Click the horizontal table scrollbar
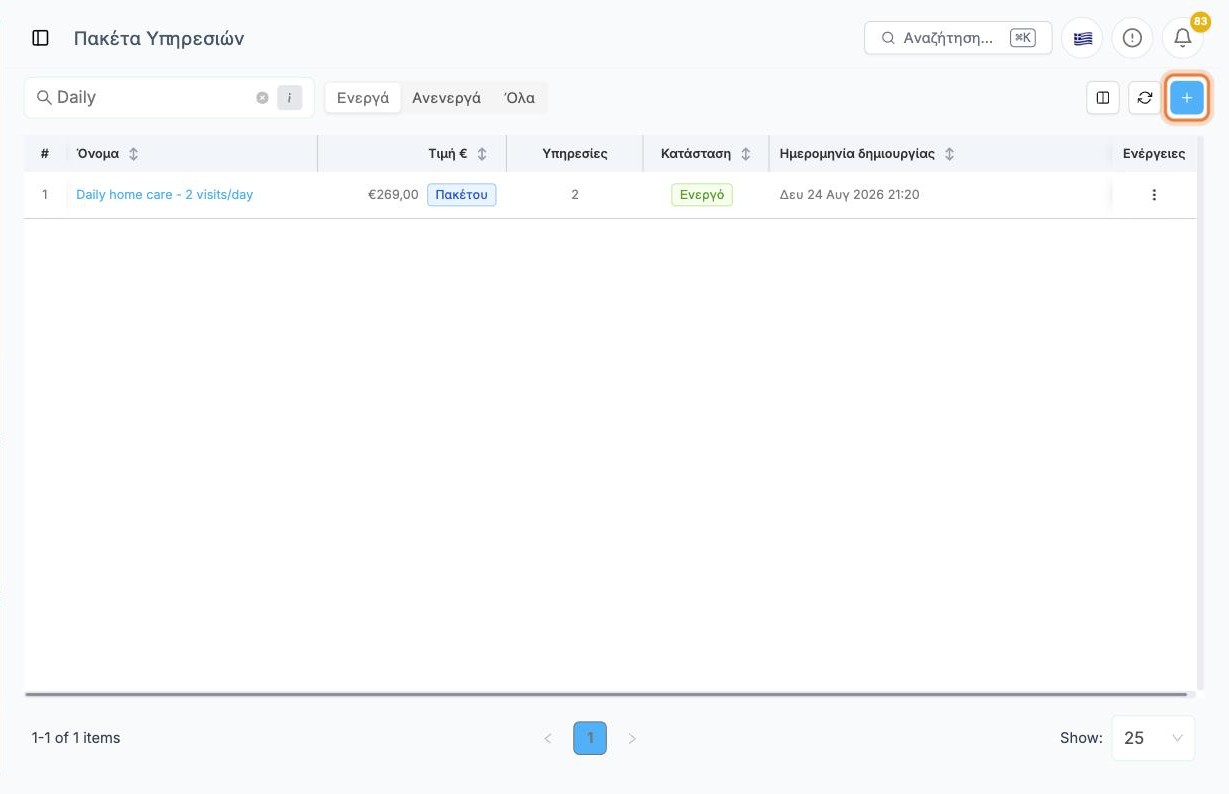The height and width of the screenshot is (794, 1229). [x=606, y=694]
